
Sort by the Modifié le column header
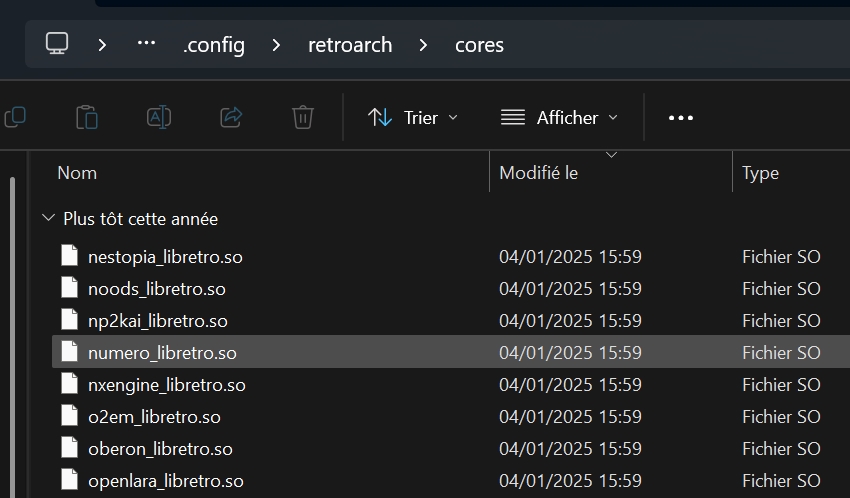[538, 173]
